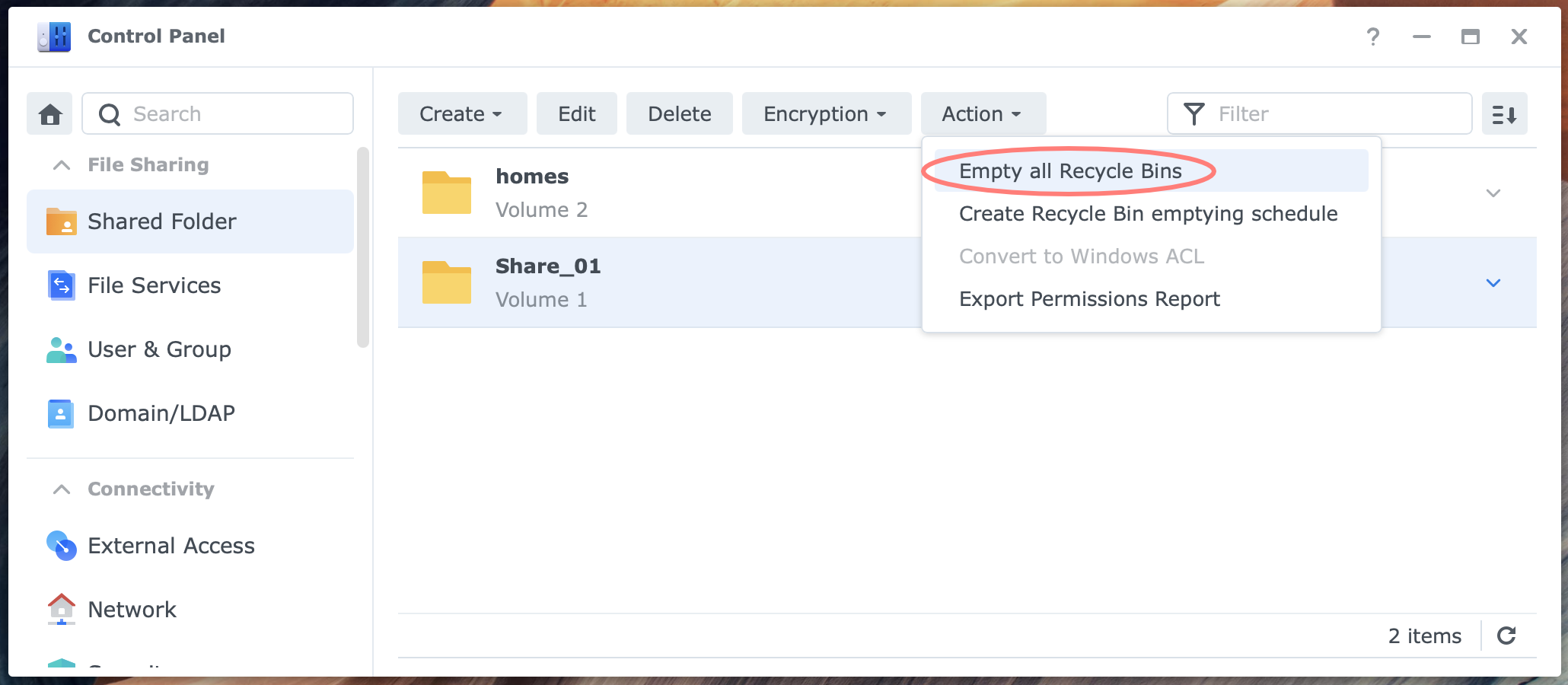Open Domain/LDAP settings
1568x685 pixels.
(x=161, y=413)
